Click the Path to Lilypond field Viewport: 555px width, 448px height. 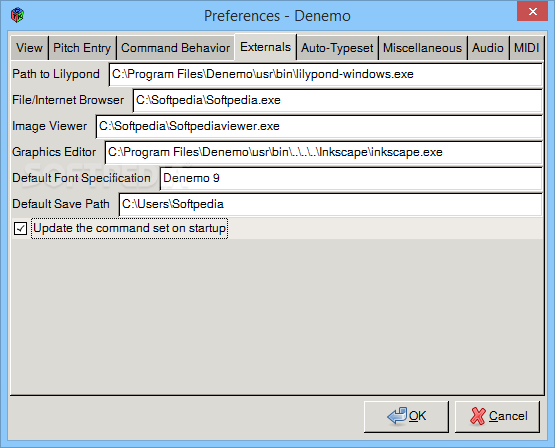tap(326, 74)
